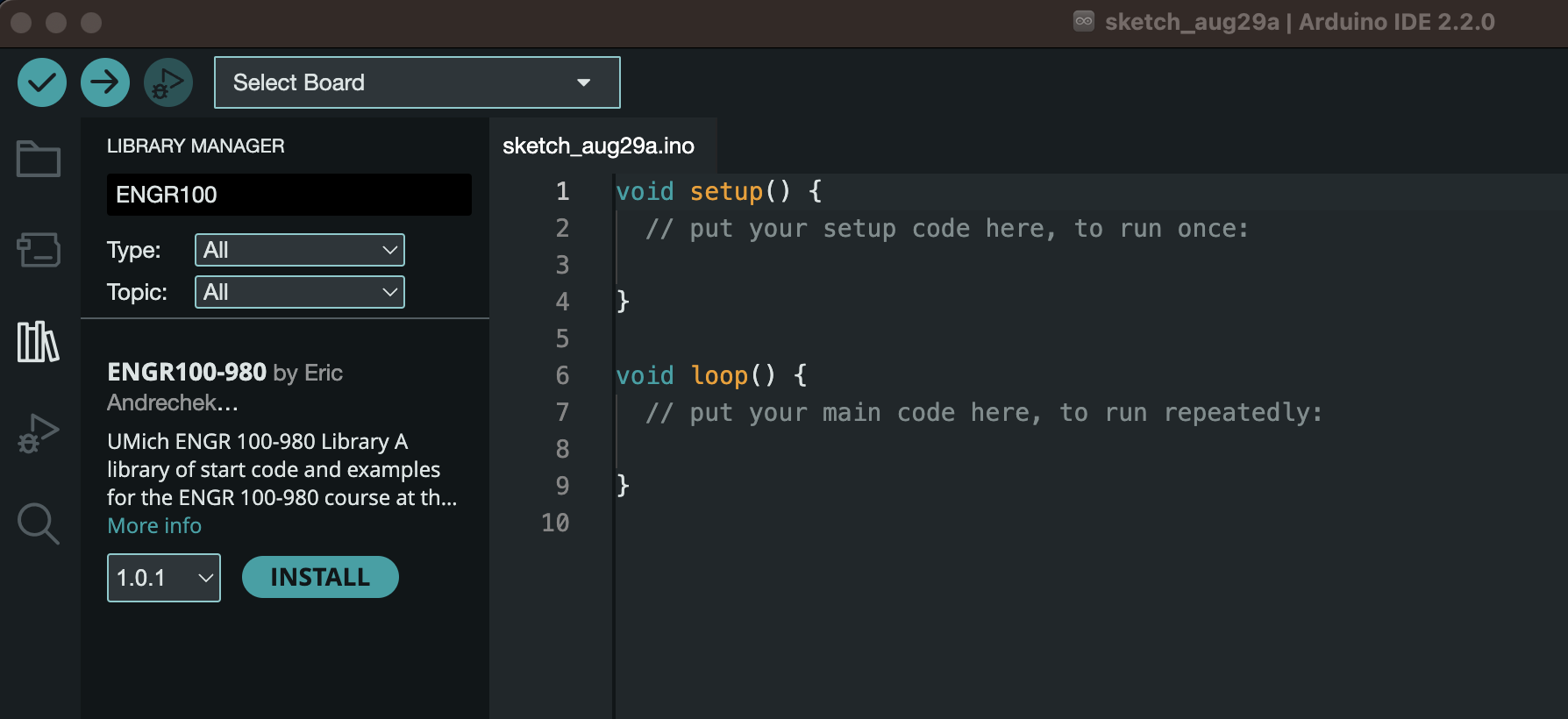Expand the Type filter dropdown

tap(300, 250)
